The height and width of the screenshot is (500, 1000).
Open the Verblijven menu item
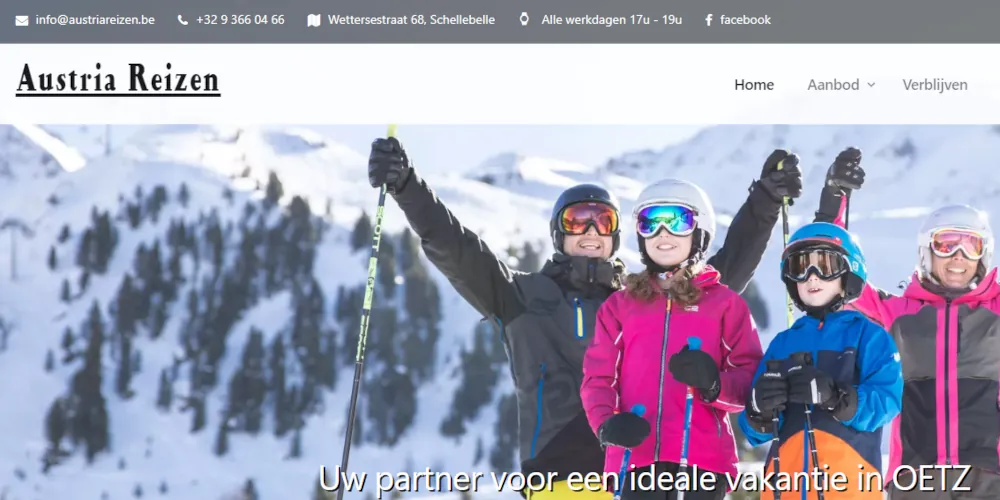pos(934,85)
